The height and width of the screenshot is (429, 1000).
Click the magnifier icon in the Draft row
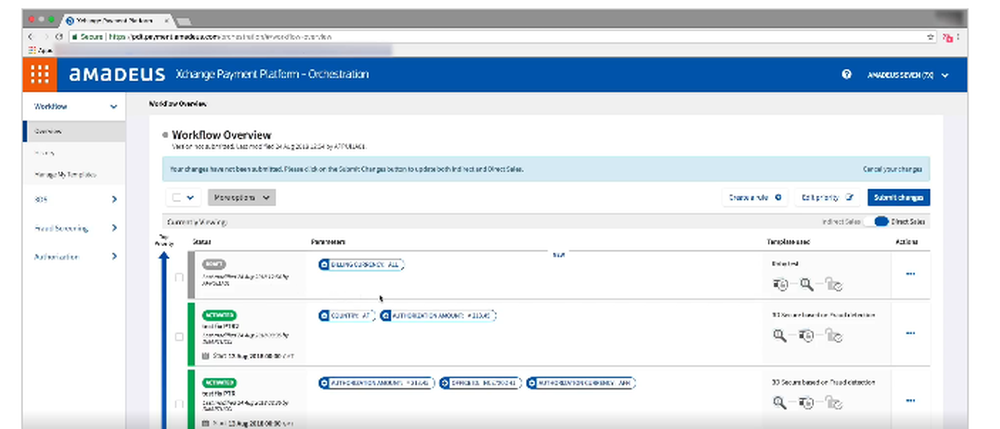point(807,285)
